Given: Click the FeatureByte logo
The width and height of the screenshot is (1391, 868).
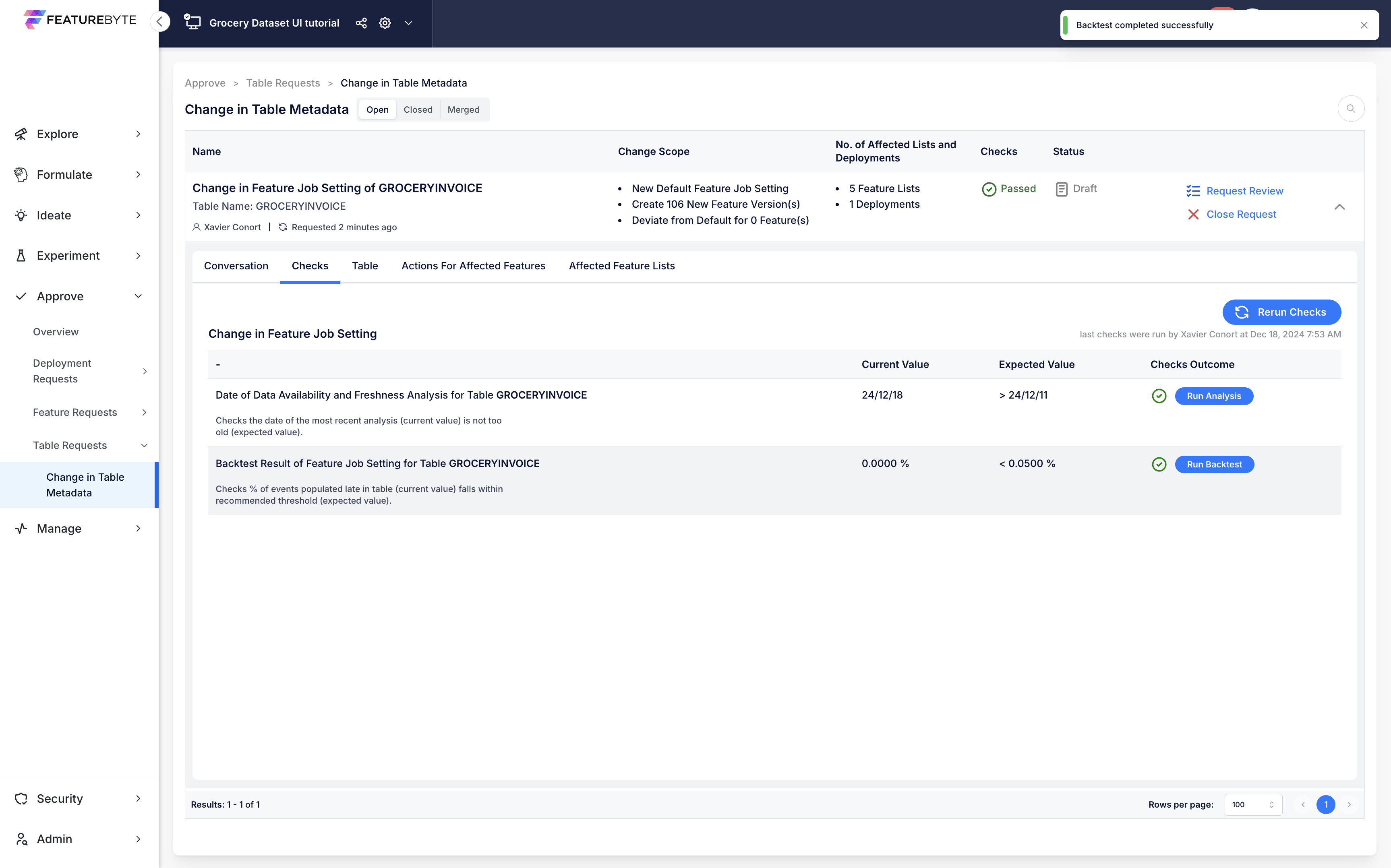Looking at the screenshot, I should pyautogui.click(x=80, y=19).
